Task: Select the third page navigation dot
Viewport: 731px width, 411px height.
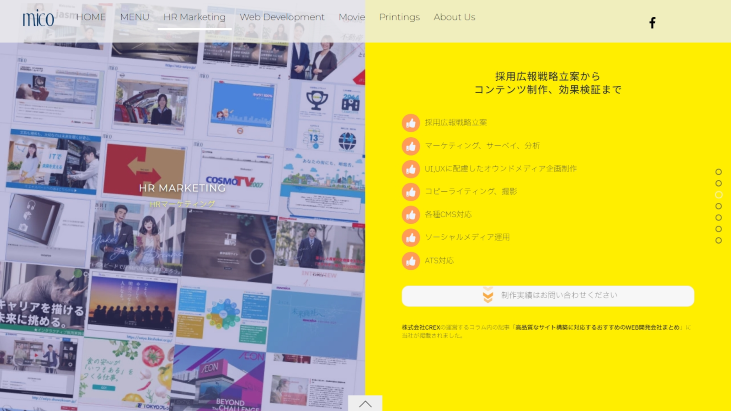Action: [x=718, y=195]
